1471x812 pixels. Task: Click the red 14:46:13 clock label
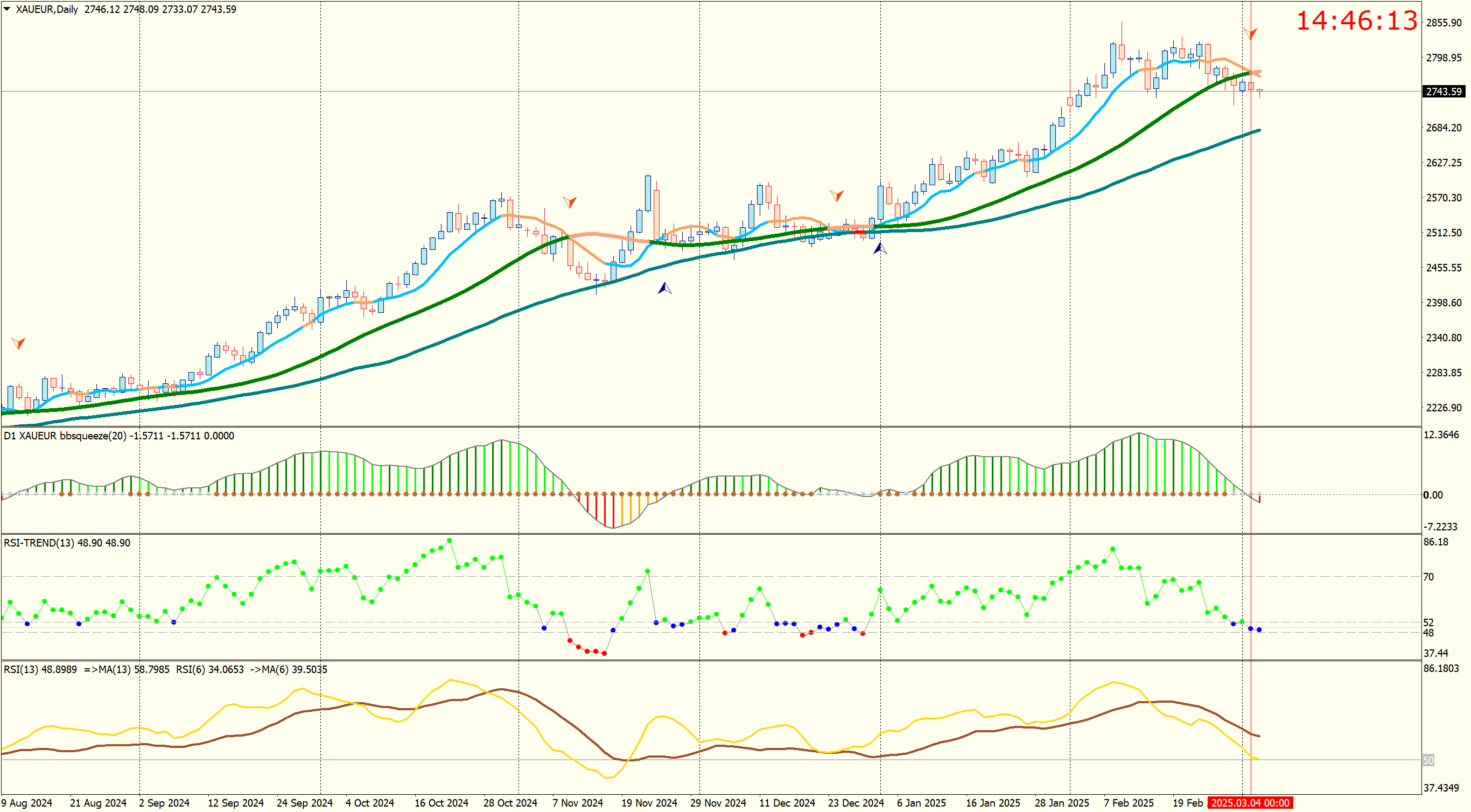pos(1357,22)
